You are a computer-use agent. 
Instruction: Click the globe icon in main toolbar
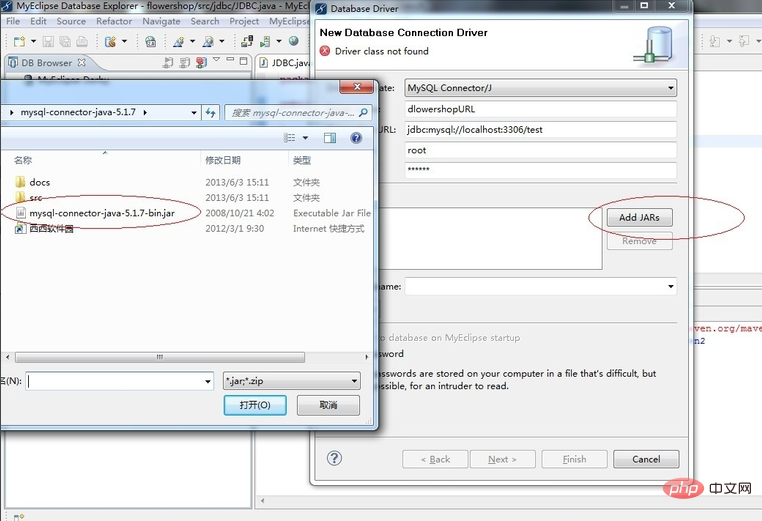(294, 41)
